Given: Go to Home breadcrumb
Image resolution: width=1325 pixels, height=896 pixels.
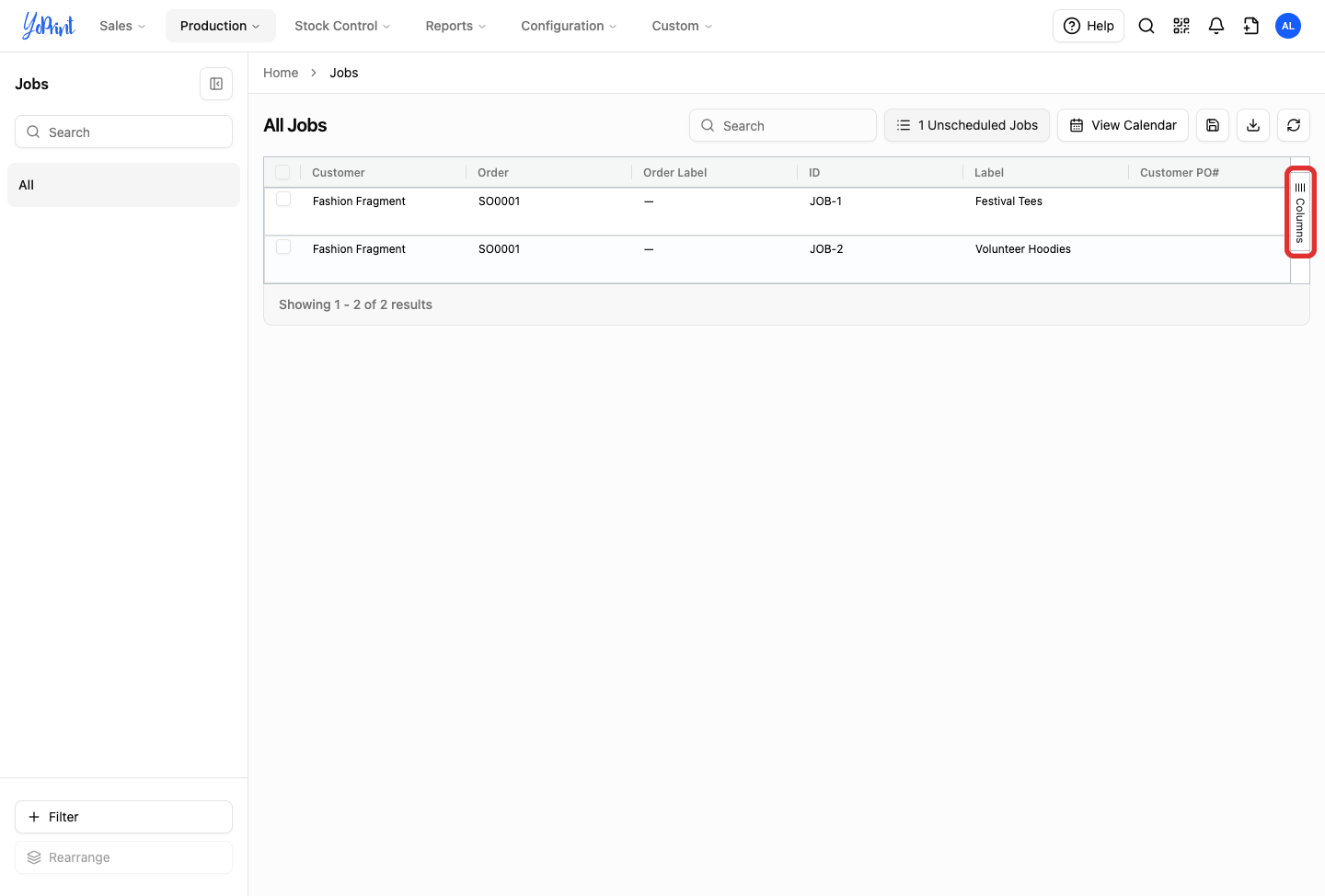Looking at the screenshot, I should (281, 73).
